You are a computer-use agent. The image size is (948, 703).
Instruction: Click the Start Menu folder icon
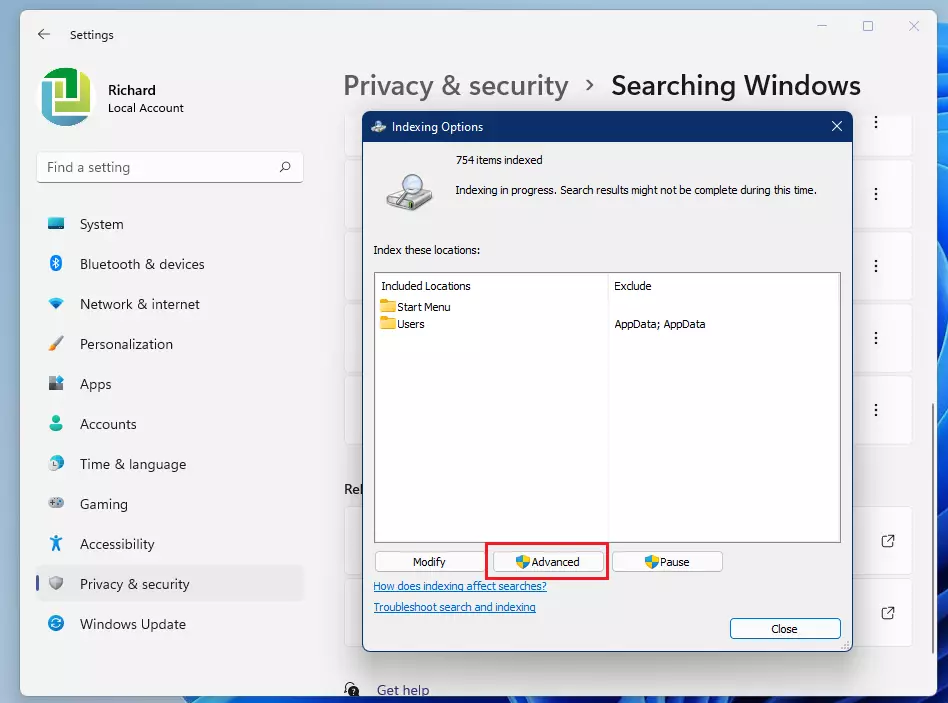[x=388, y=305]
